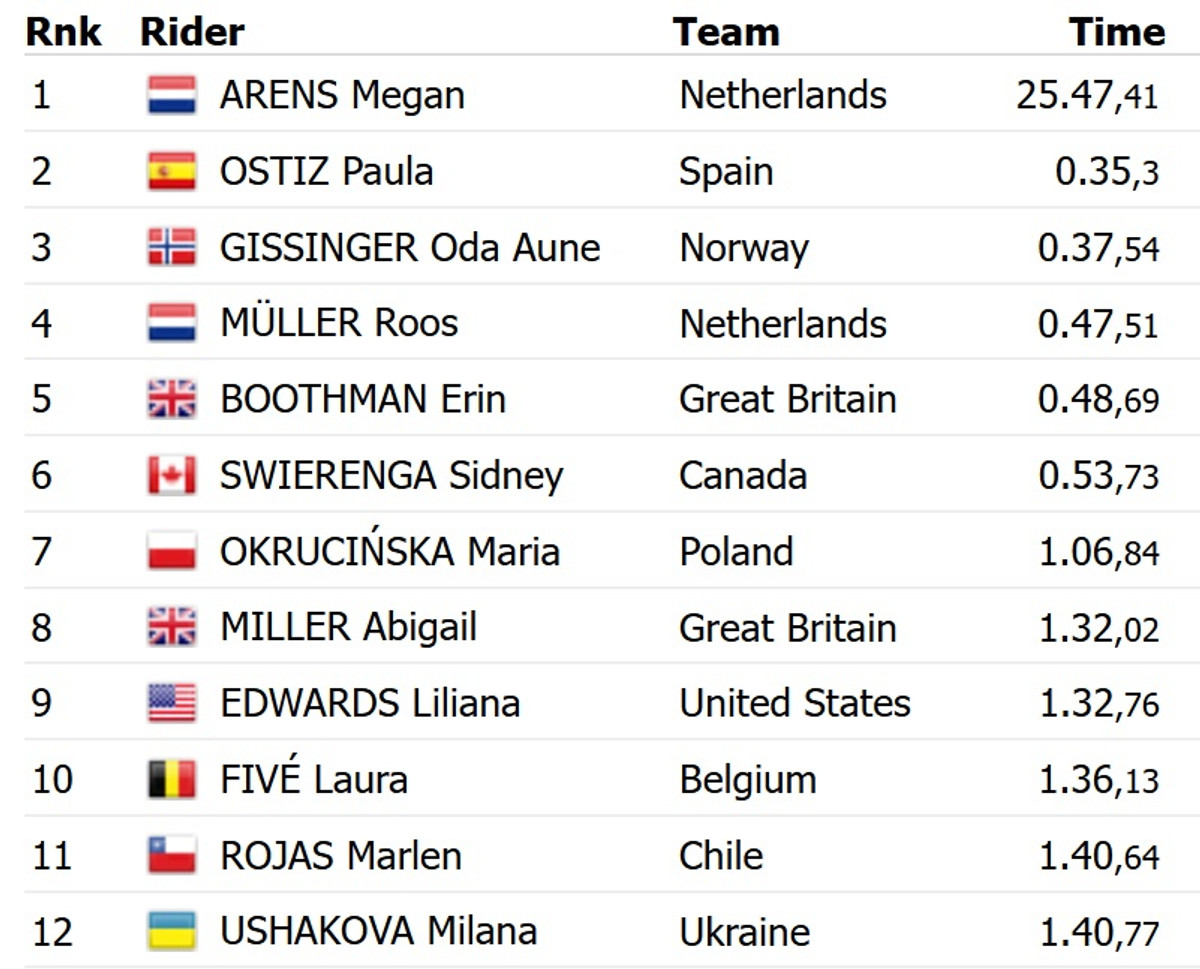
Task: Click the Canada flag next to SWIERENGA Sidney
Action: point(172,475)
